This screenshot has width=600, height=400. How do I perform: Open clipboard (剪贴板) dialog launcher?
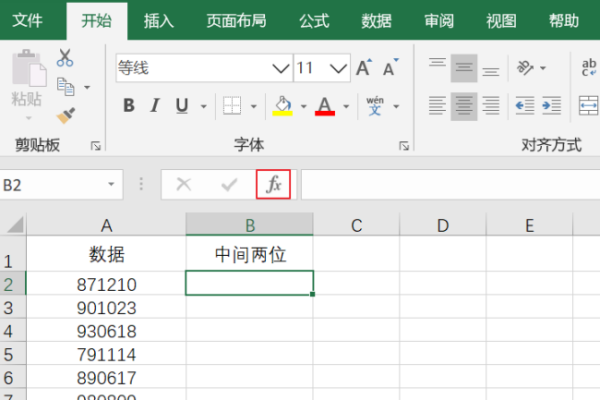pos(95,146)
